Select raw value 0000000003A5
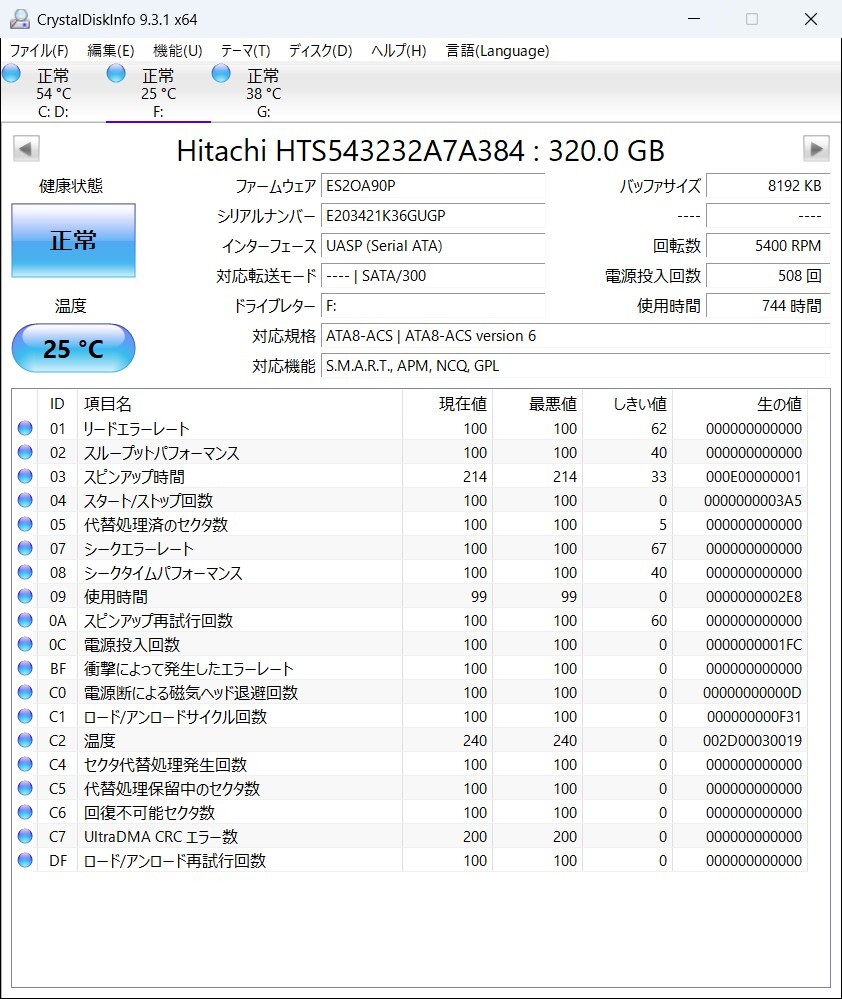The image size is (842, 999). click(753, 501)
